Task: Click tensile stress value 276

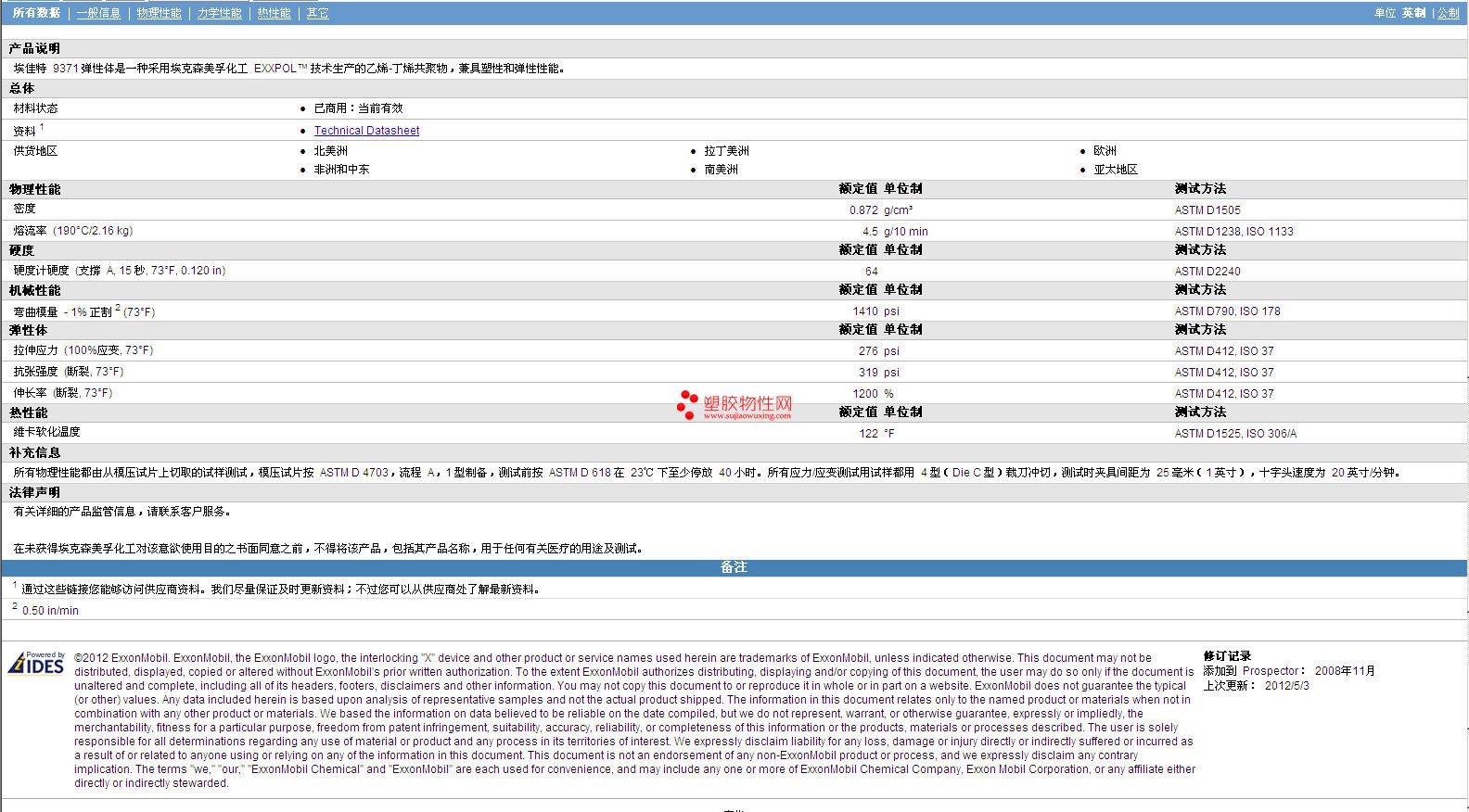Action: (x=868, y=351)
